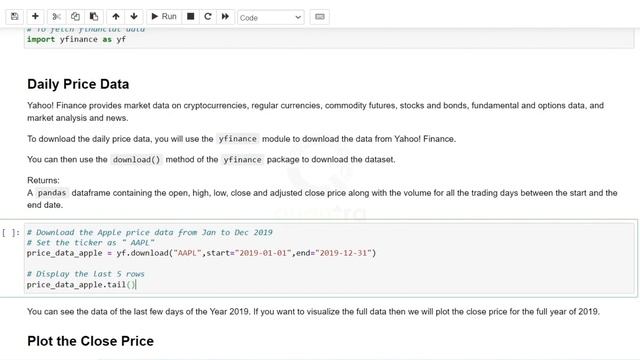Screen dimensions: 640x360
Task: Click paragraph starting 'You can see the data'
Action: (x=313, y=312)
